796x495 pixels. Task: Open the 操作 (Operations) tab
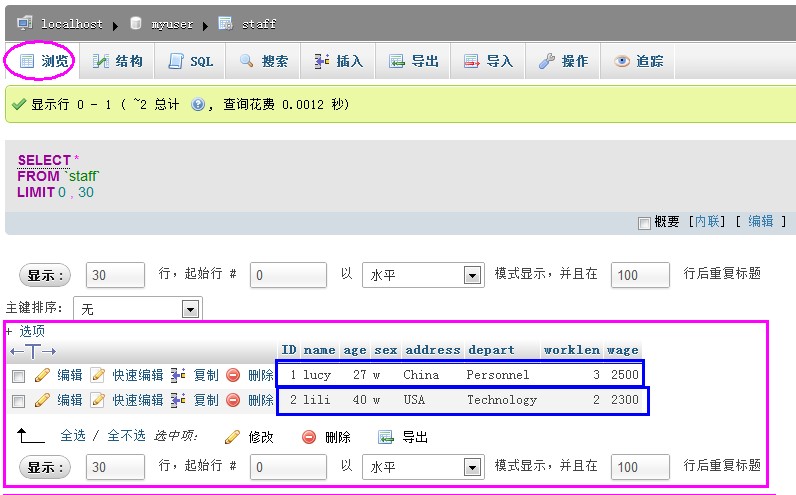coord(563,61)
